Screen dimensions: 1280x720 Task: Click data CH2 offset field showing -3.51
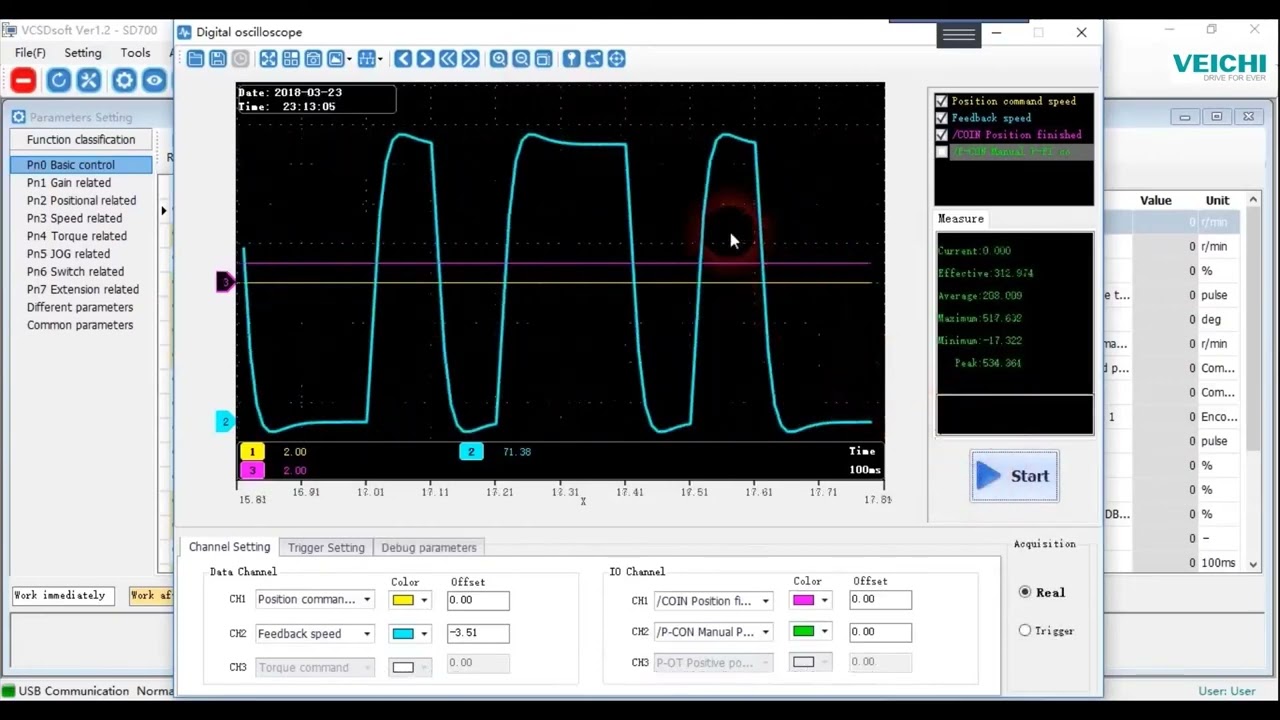[x=477, y=633]
